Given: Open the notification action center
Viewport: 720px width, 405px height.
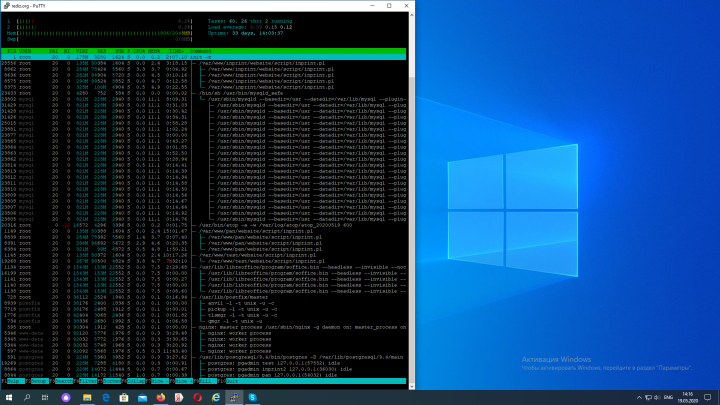Looking at the screenshot, I should click(x=706, y=397).
